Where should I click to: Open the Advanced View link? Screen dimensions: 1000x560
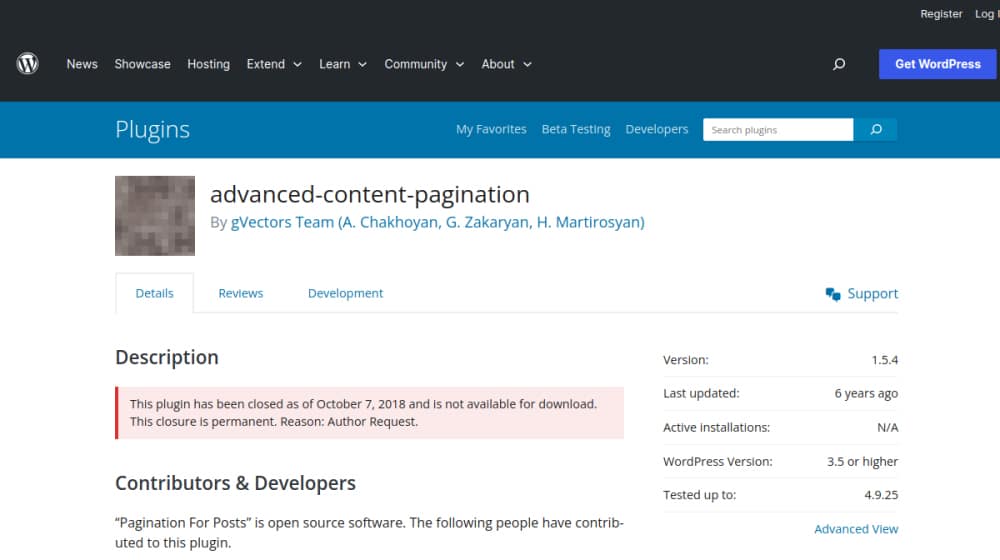pyautogui.click(x=856, y=529)
